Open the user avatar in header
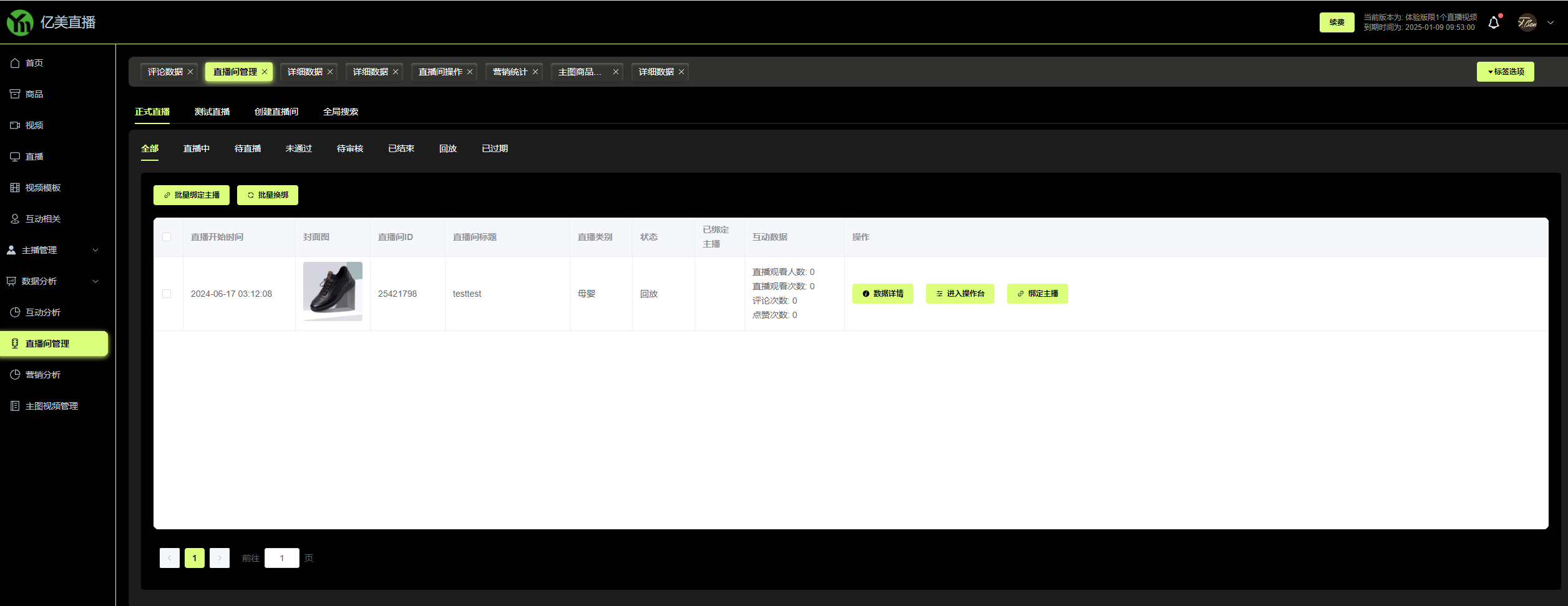The width and height of the screenshot is (1568, 606). [x=1527, y=23]
